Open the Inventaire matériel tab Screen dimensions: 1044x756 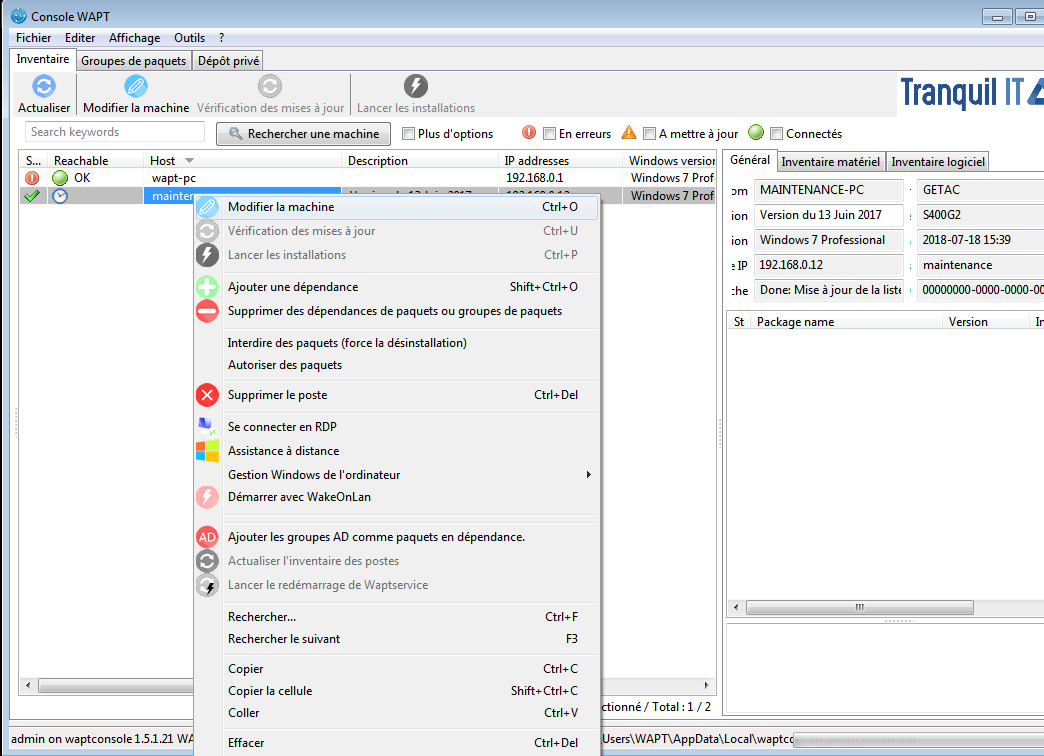pos(830,162)
